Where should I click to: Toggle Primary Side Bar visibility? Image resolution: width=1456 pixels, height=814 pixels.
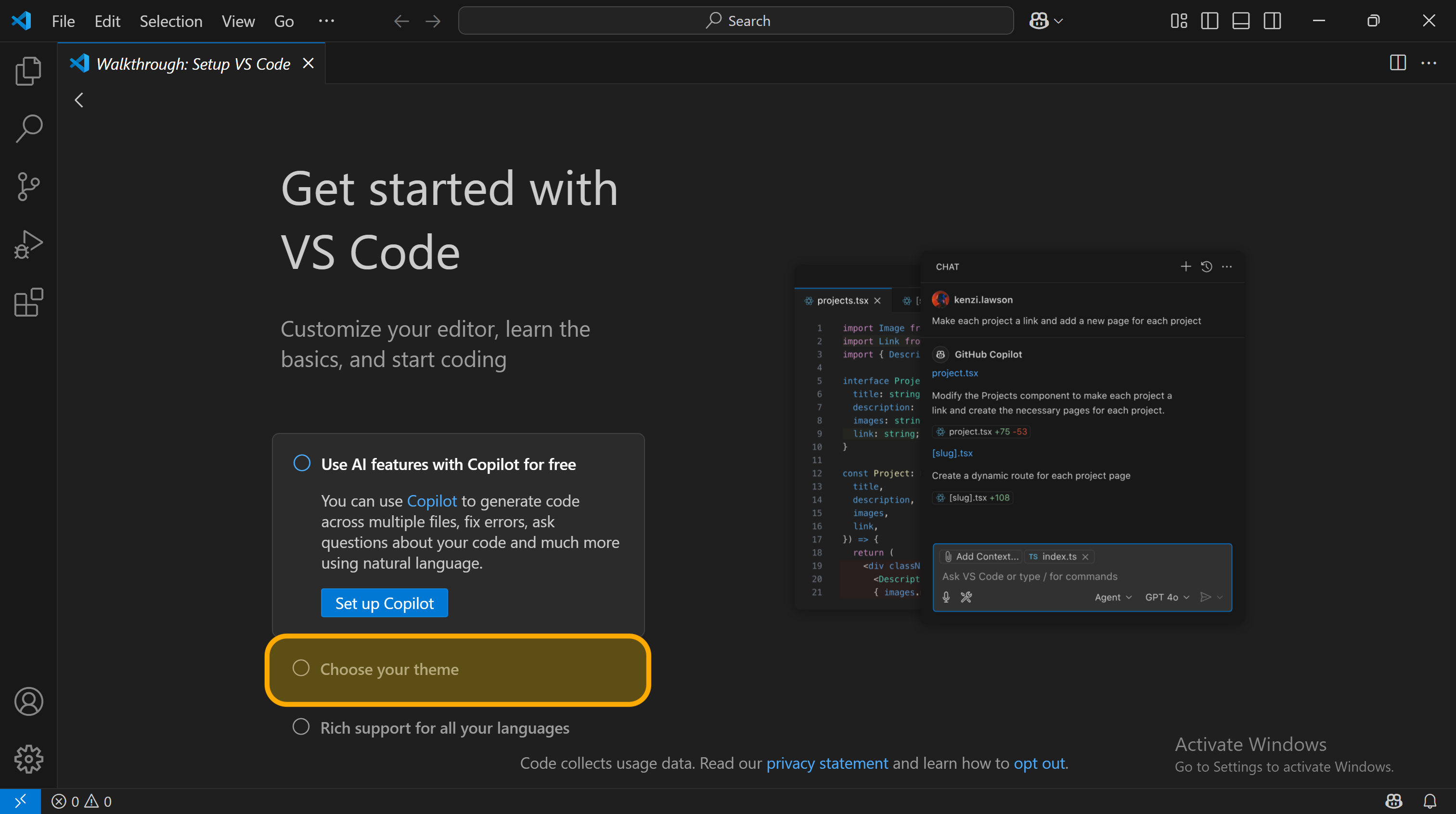point(1210,21)
